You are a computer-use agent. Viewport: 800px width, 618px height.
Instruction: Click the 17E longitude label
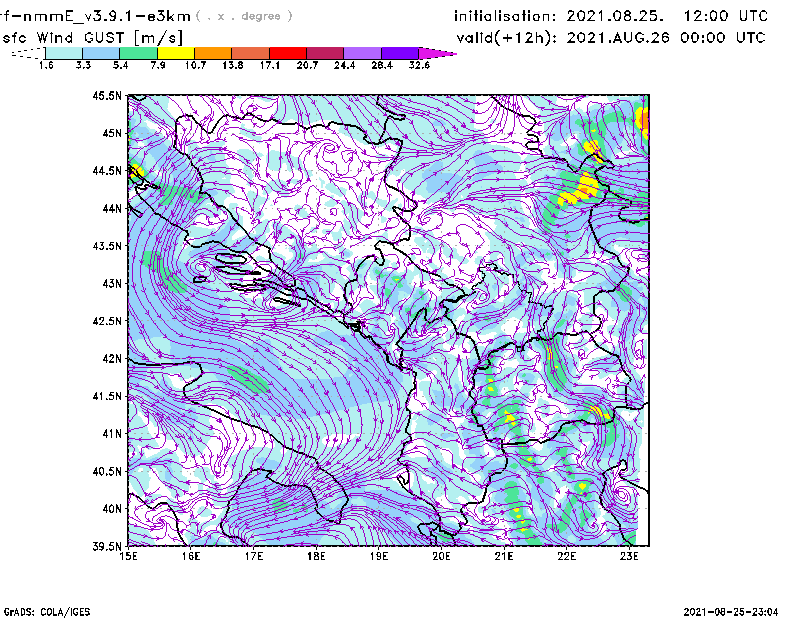(254, 556)
